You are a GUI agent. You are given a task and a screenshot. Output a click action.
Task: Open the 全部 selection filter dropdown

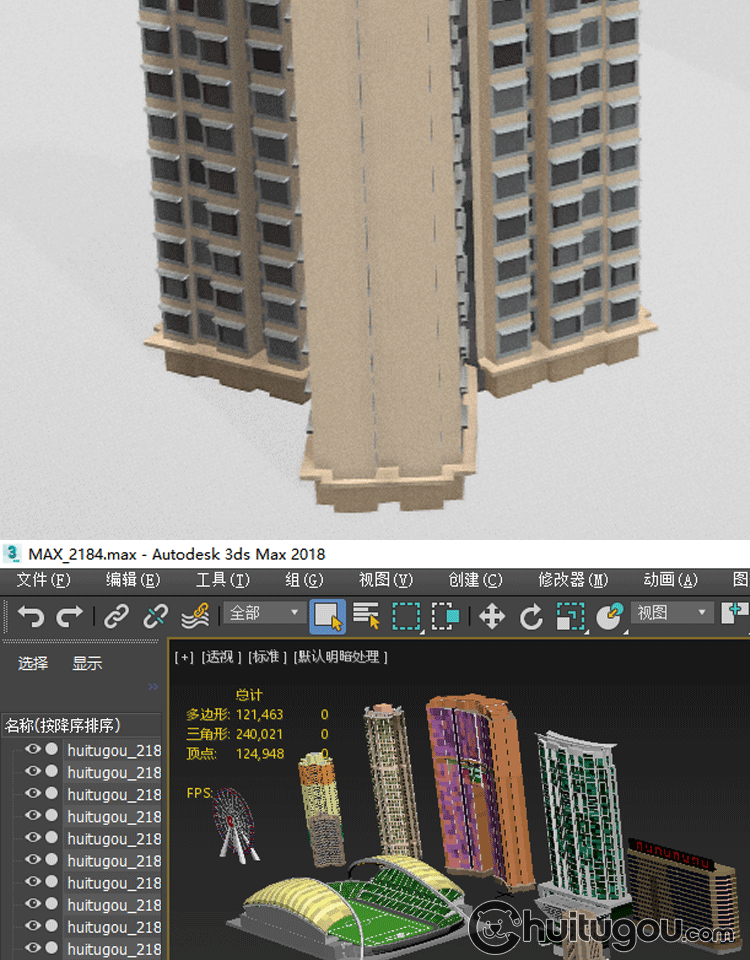point(265,613)
